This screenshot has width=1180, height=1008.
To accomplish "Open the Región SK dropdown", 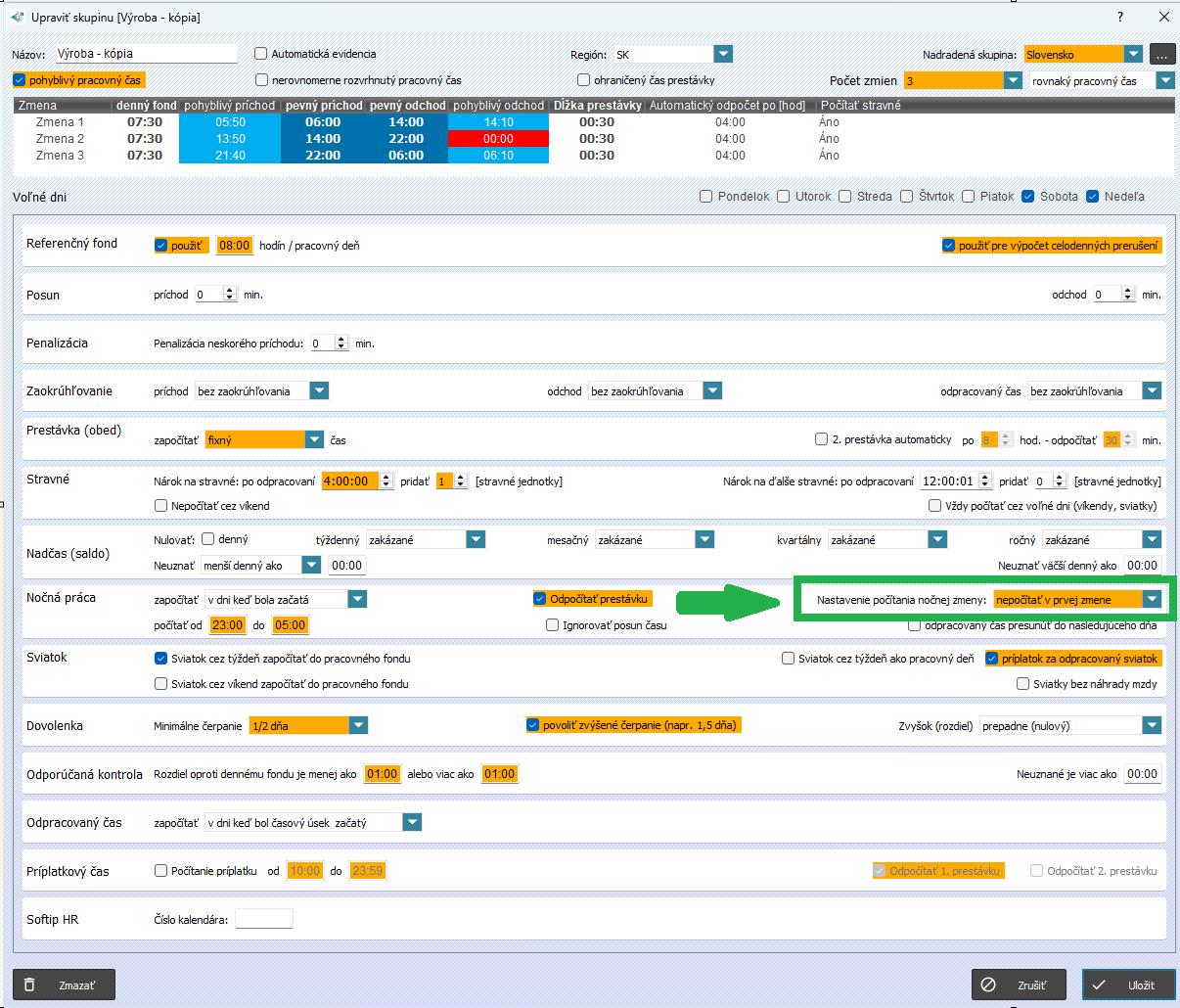I will click(723, 55).
